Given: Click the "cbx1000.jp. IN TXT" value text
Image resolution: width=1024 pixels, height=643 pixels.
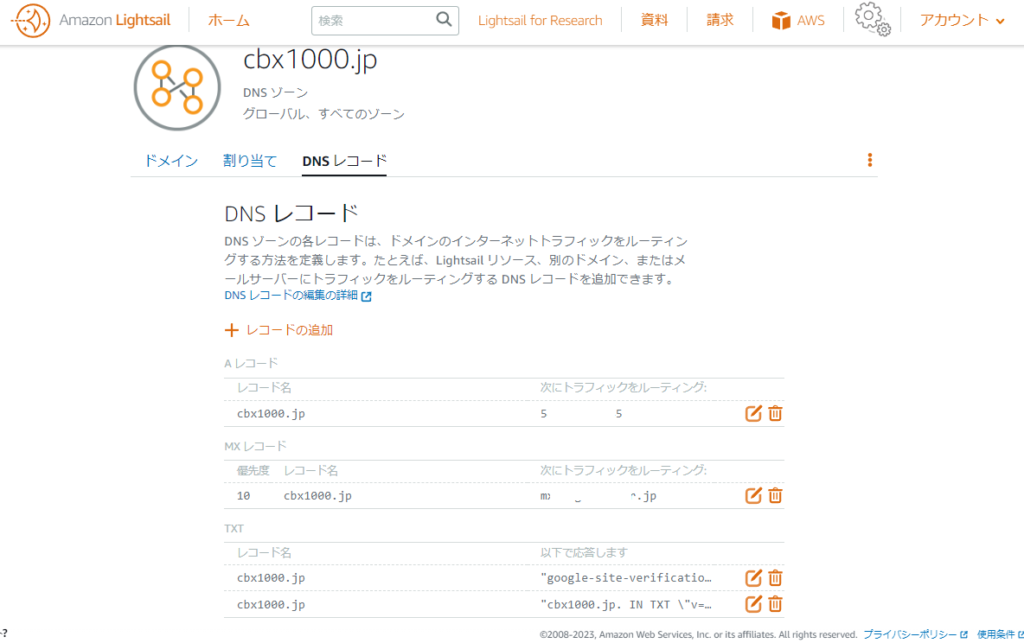Looking at the screenshot, I should click(x=626, y=604).
